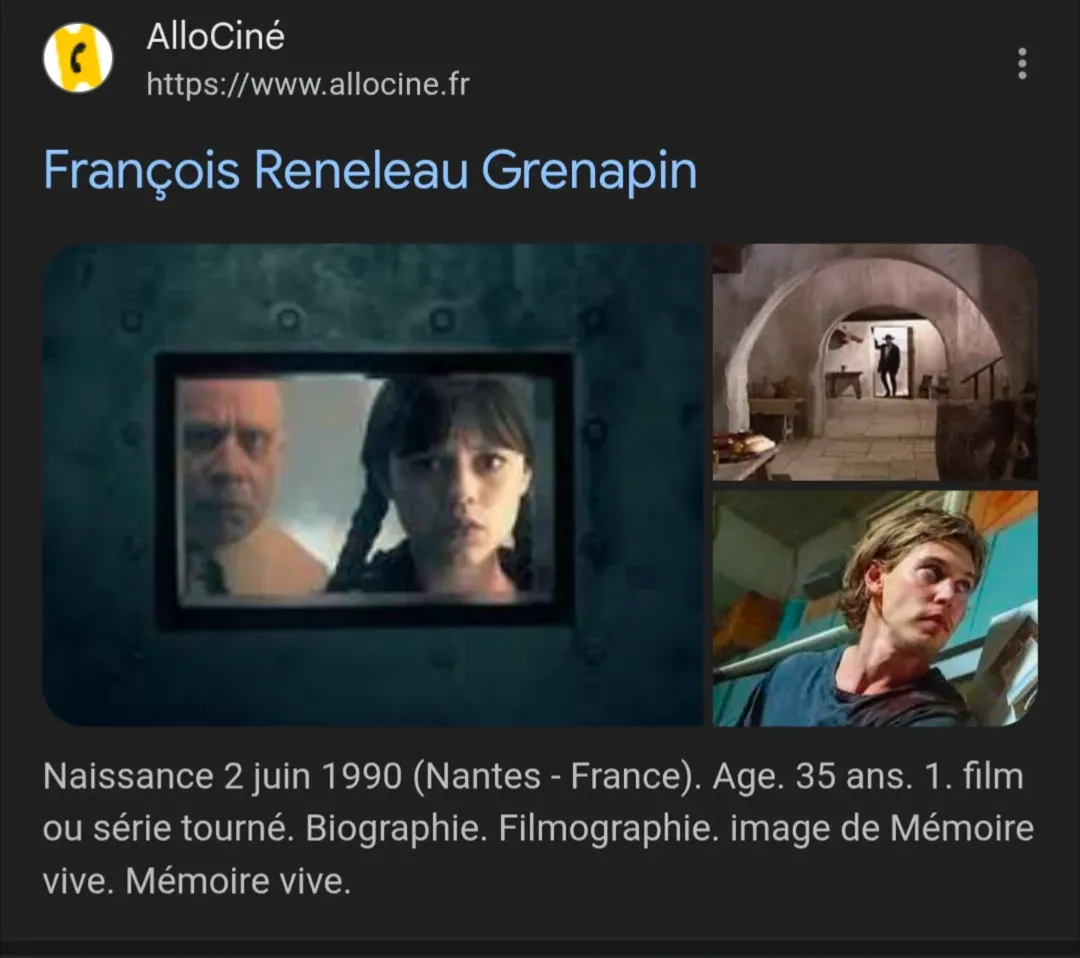Click the yellow AlloCiné ticket favicon
Viewport: 1080px width, 958px height.
(78, 58)
